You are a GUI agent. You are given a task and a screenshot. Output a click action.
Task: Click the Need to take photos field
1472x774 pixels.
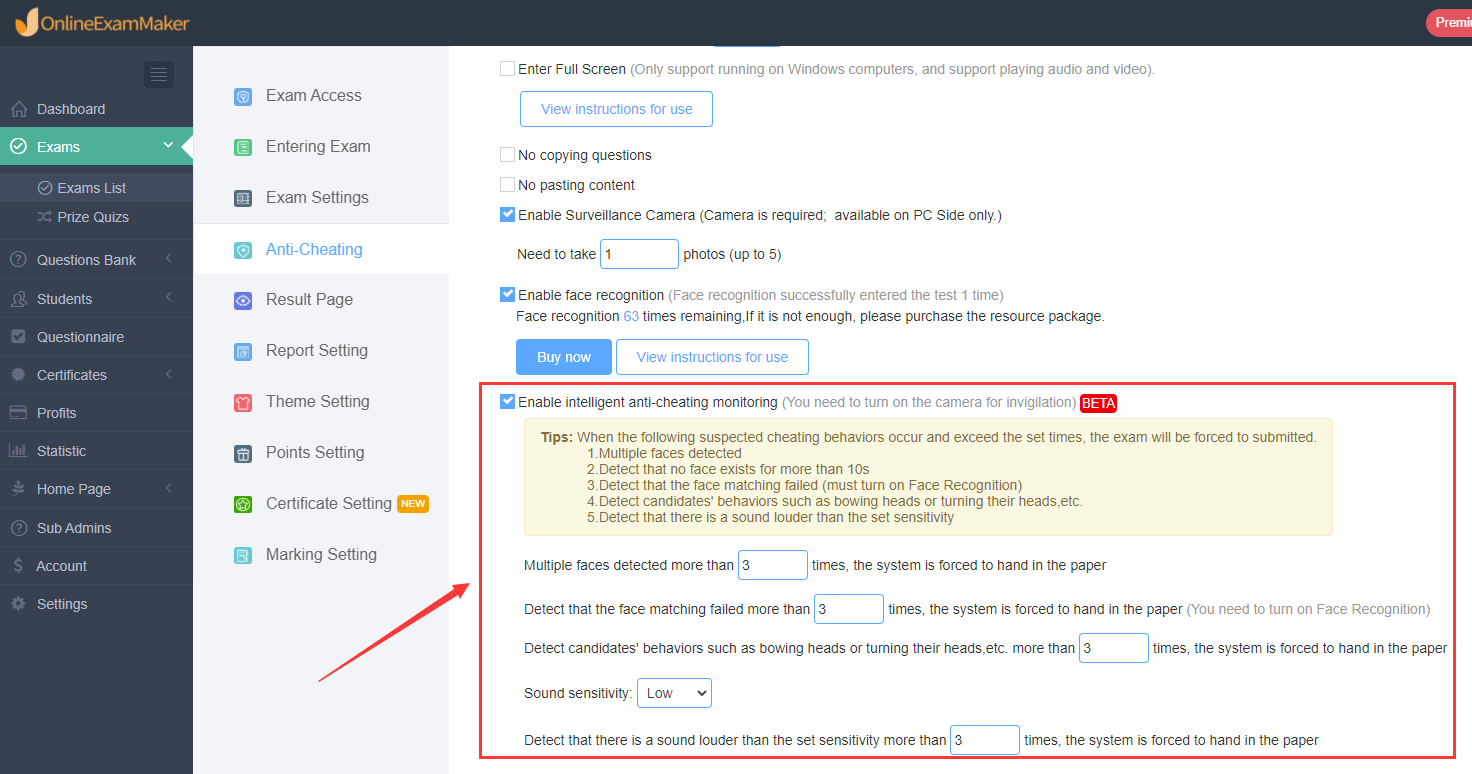tap(639, 254)
